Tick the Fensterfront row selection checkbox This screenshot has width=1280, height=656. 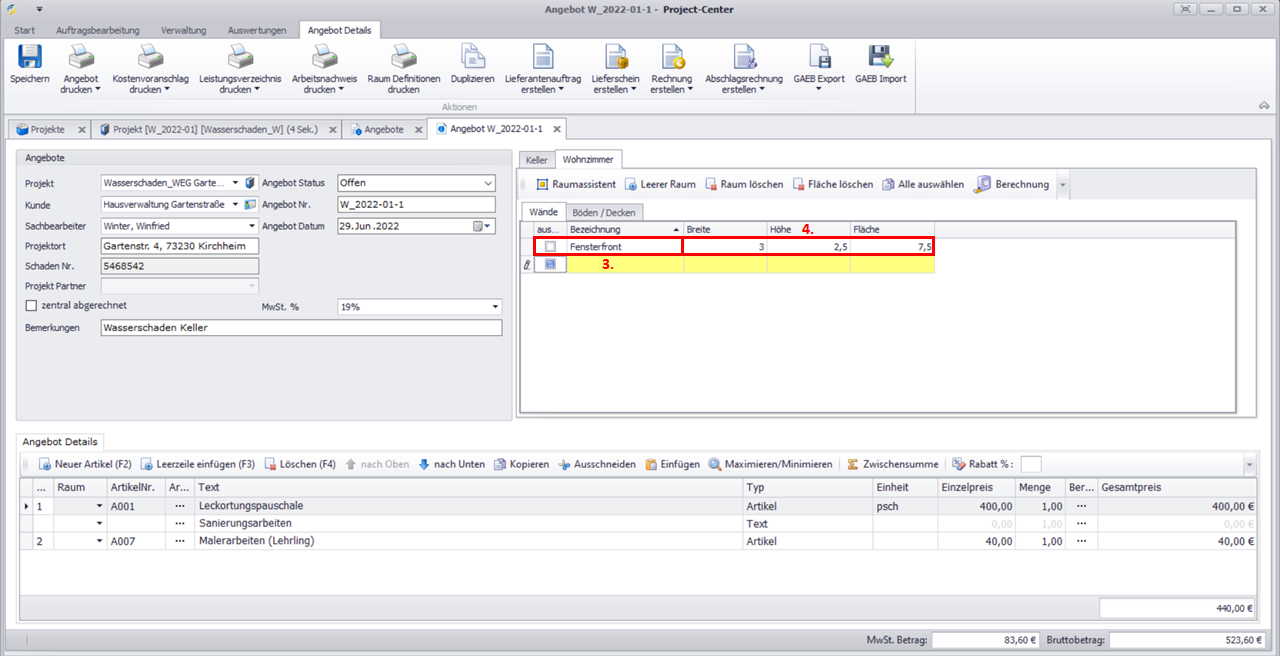click(x=550, y=246)
